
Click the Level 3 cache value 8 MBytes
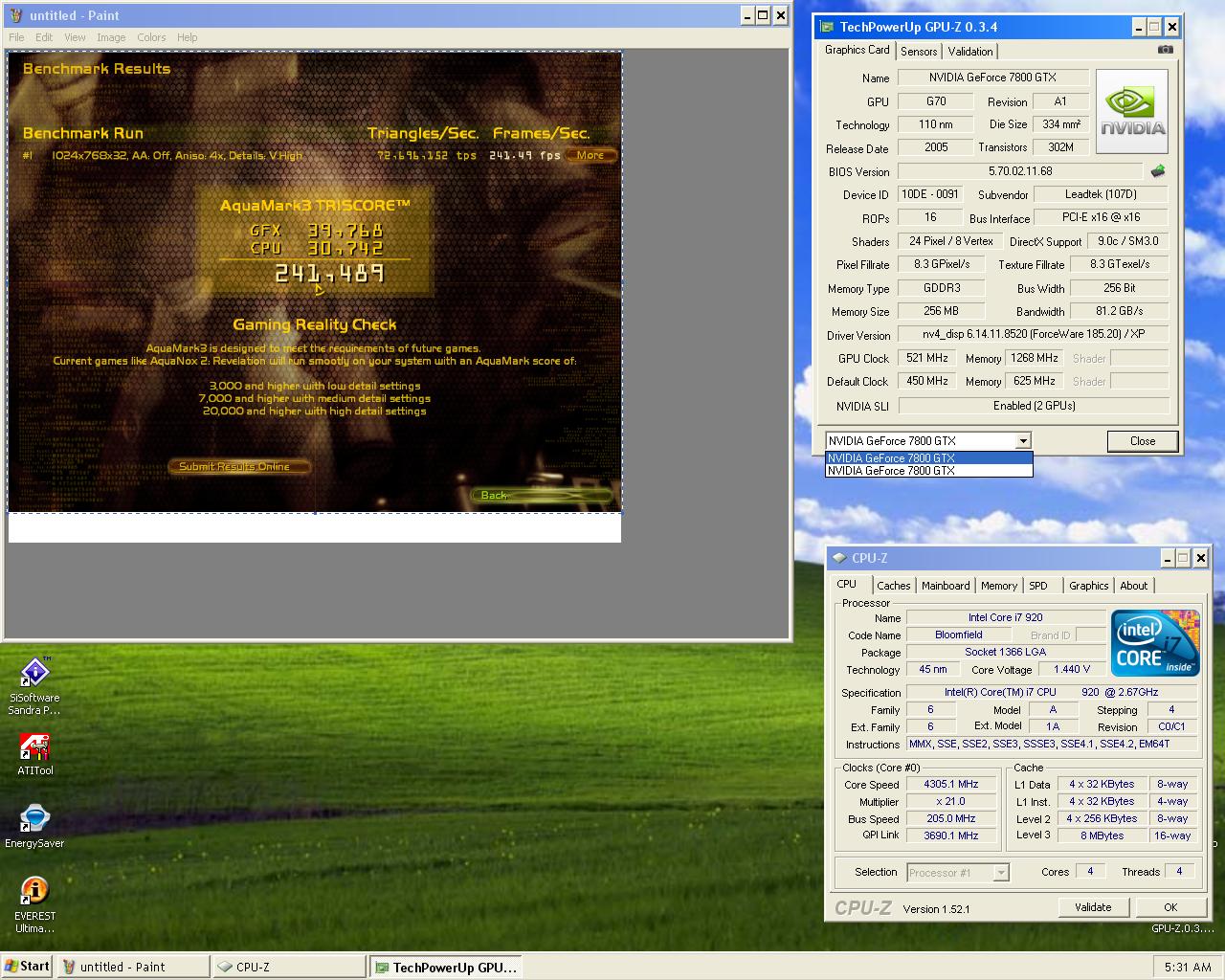[1103, 835]
